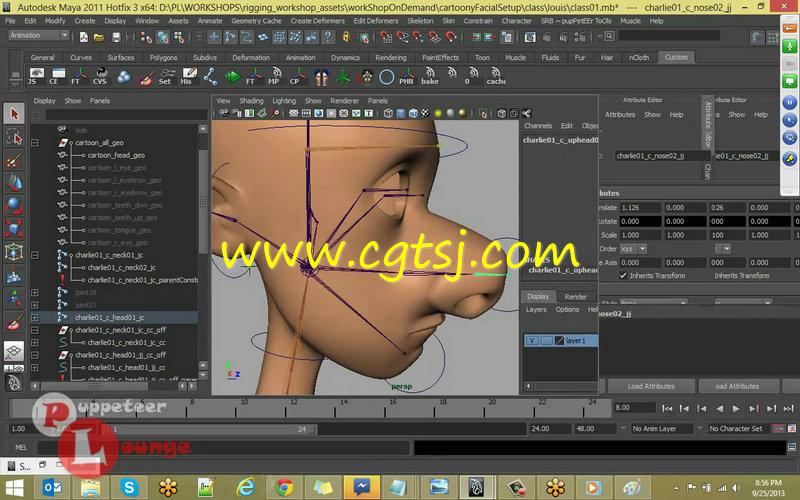This screenshot has width=800, height=500.
Task: Switch to the Deformation shelf tab
Action: pos(251,58)
